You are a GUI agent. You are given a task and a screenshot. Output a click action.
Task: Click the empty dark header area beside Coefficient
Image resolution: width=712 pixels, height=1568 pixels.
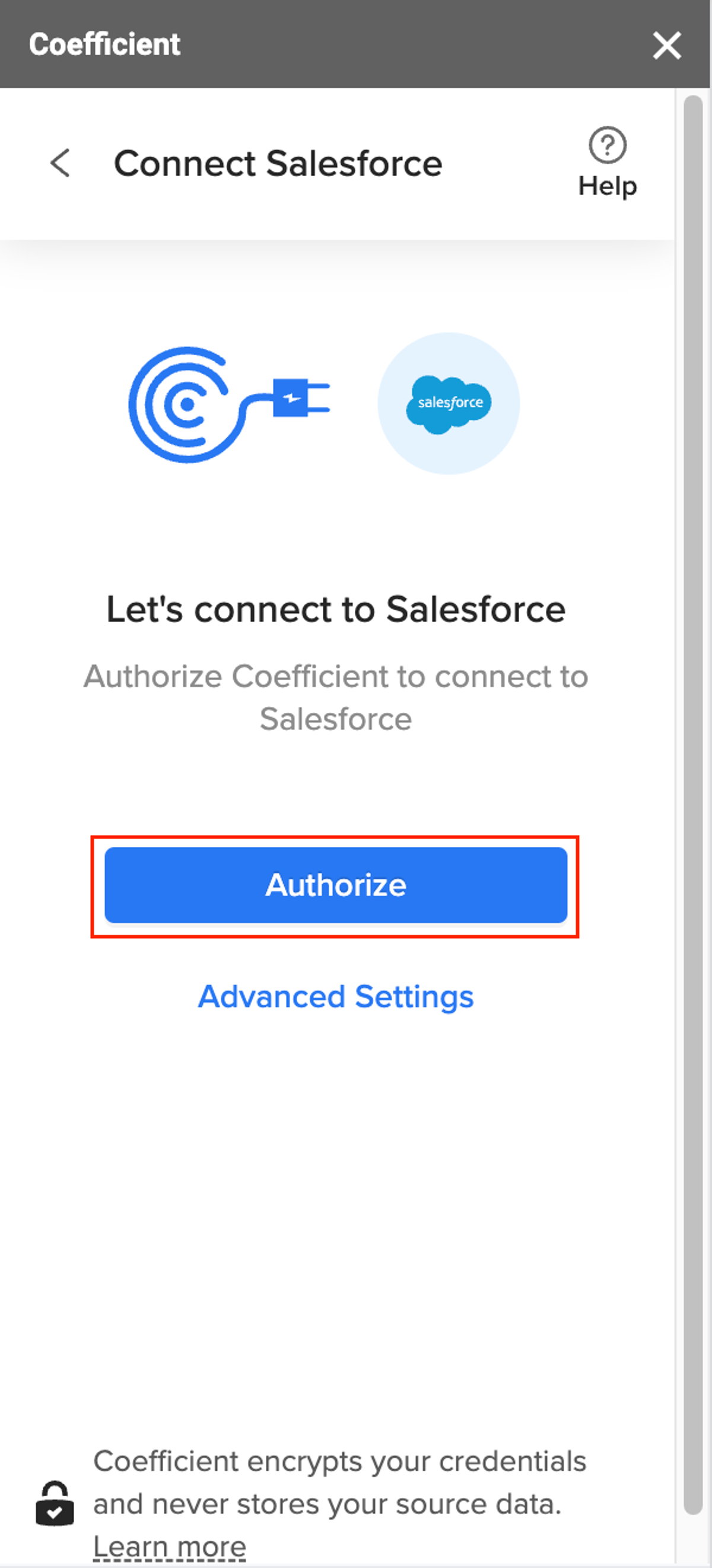tap(414, 44)
